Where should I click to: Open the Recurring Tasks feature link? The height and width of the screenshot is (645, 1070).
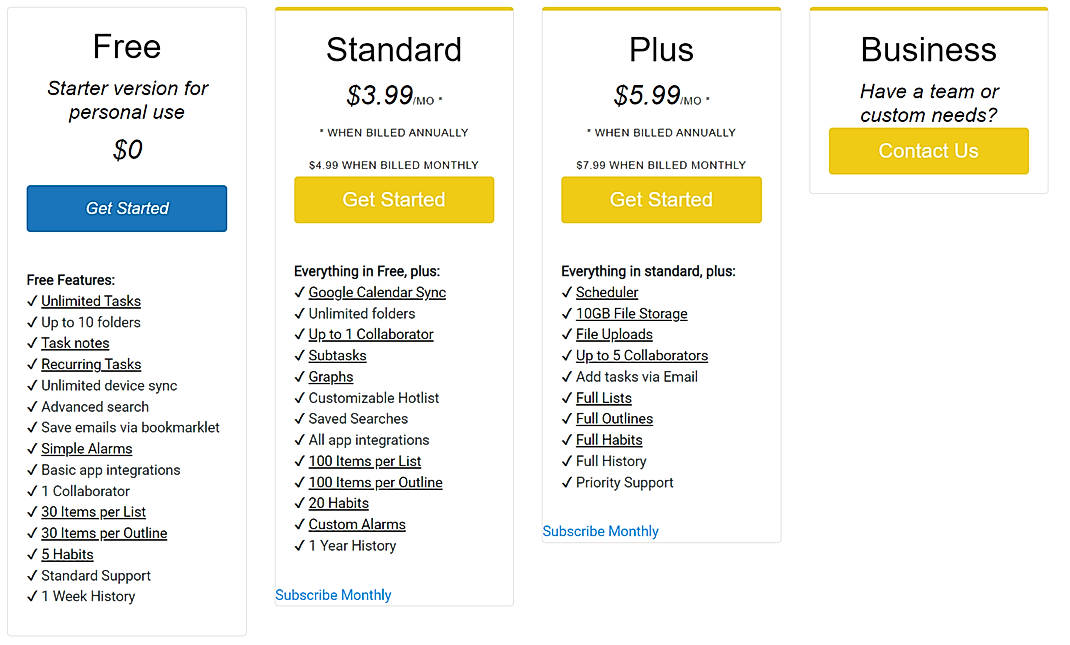(91, 364)
